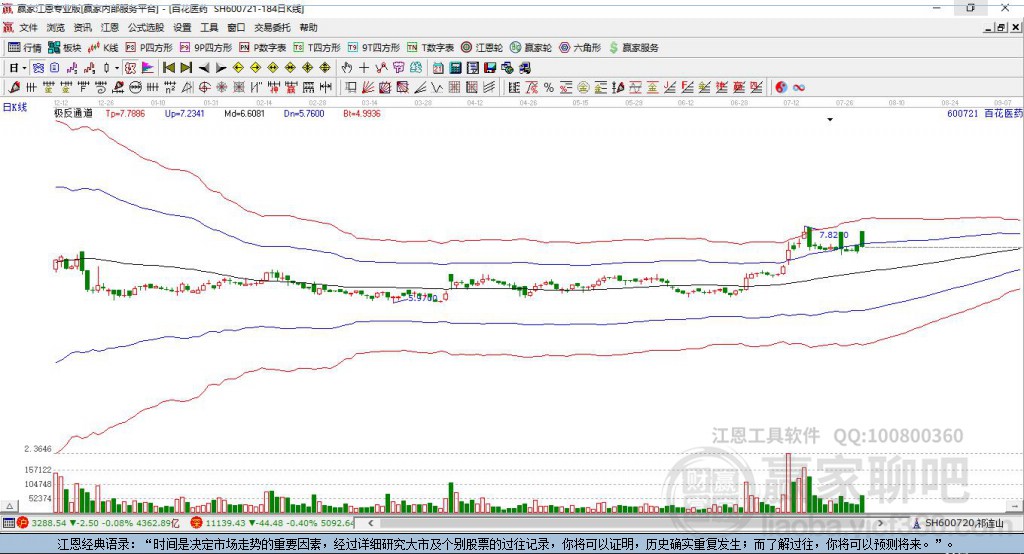1024x554 pixels.
Task: Activate the crosshair cursor tool
Action: [364, 68]
